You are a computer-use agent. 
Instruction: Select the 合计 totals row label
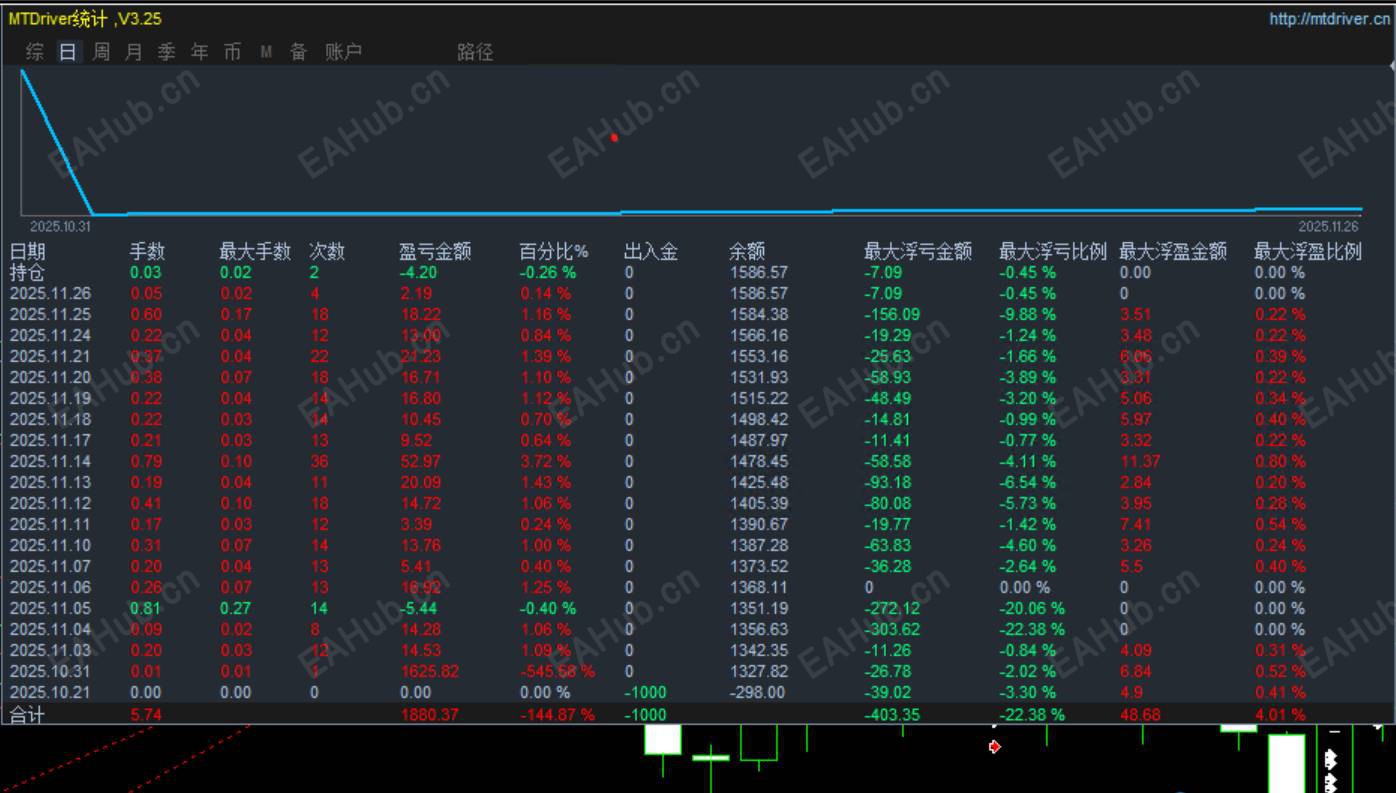pyautogui.click(x=28, y=714)
